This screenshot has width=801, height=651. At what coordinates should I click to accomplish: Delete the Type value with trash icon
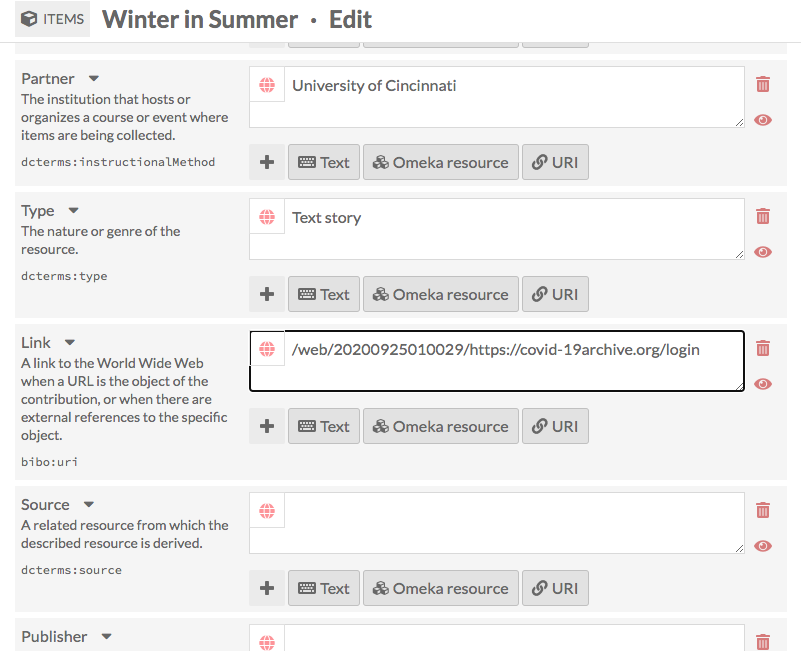coord(763,216)
